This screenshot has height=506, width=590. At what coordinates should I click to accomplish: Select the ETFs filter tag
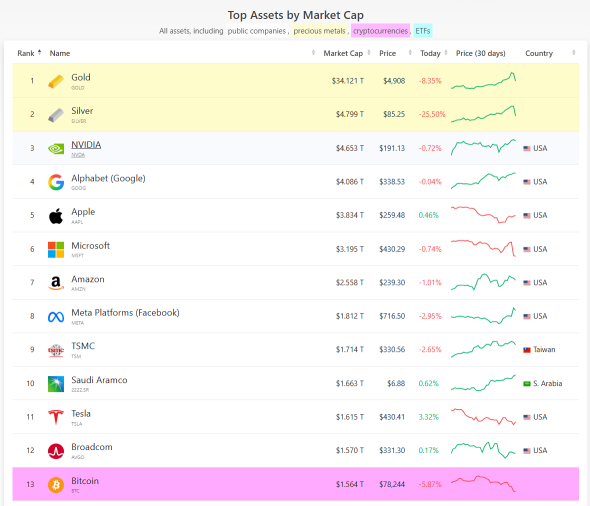coord(423,31)
